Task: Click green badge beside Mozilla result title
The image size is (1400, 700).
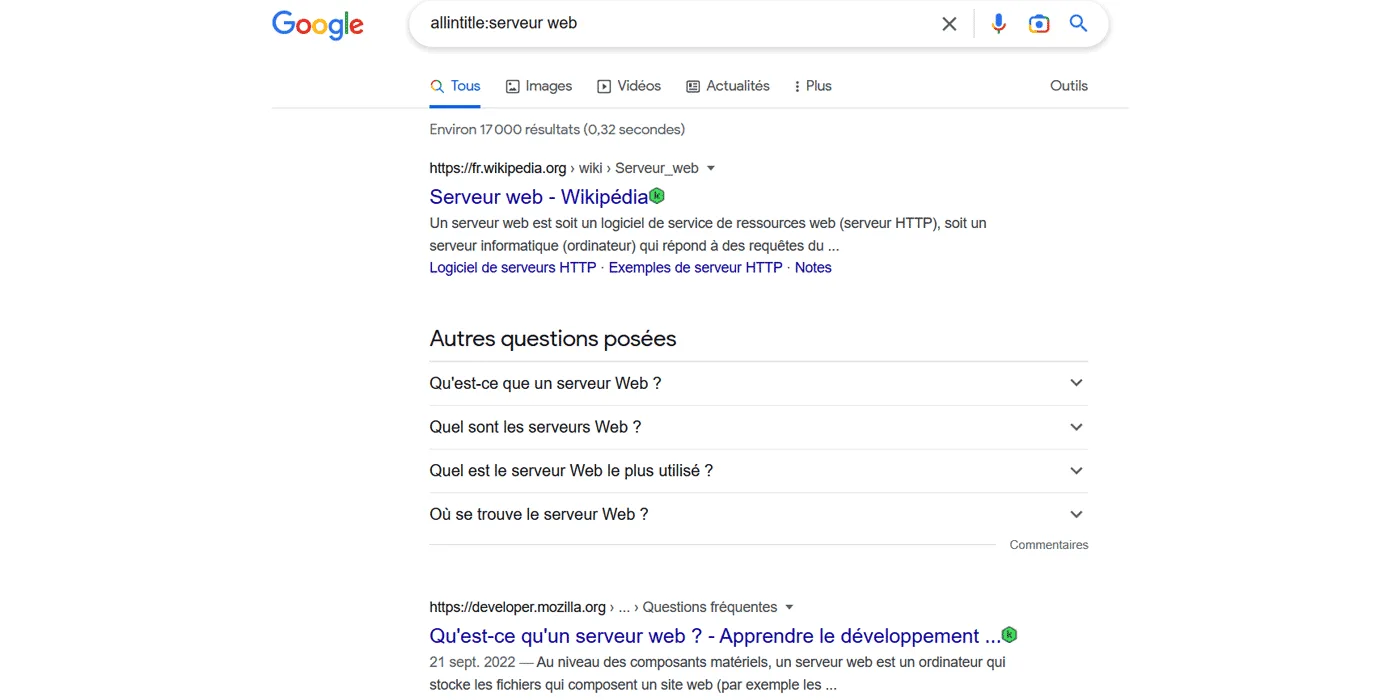Action: [x=1009, y=635]
